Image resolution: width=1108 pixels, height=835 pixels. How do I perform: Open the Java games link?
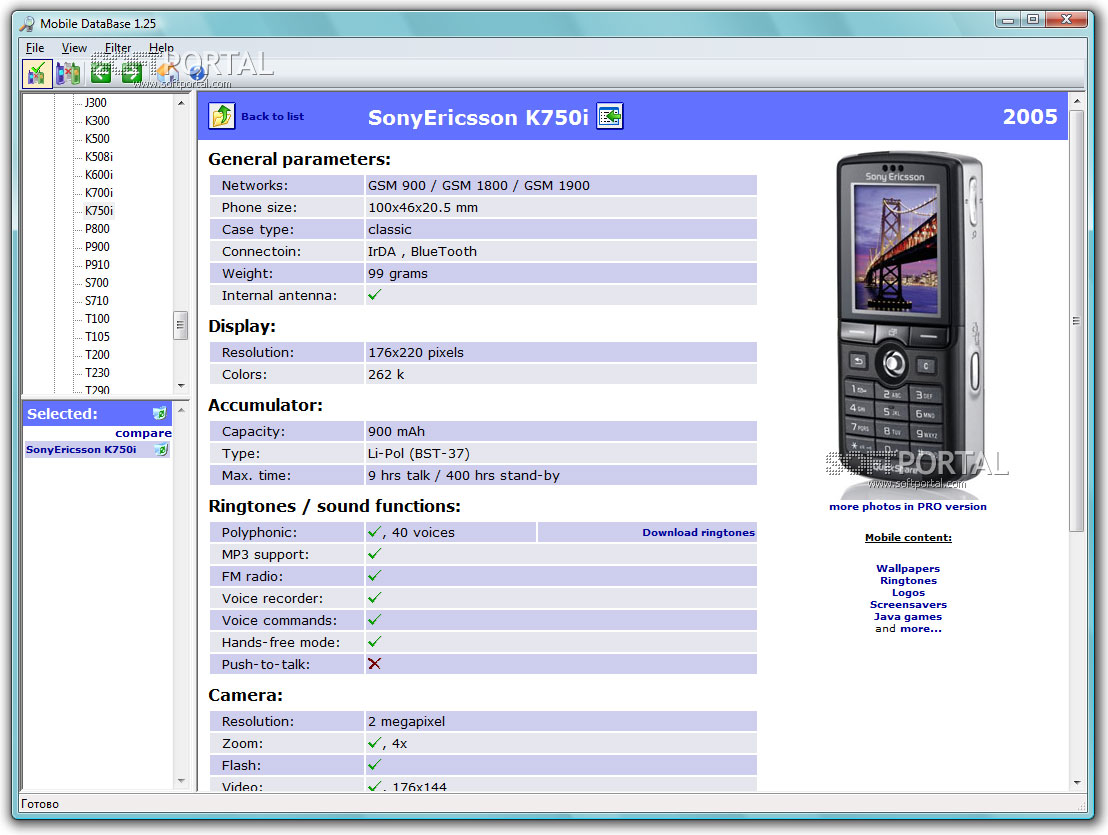pyautogui.click(x=908, y=617)
